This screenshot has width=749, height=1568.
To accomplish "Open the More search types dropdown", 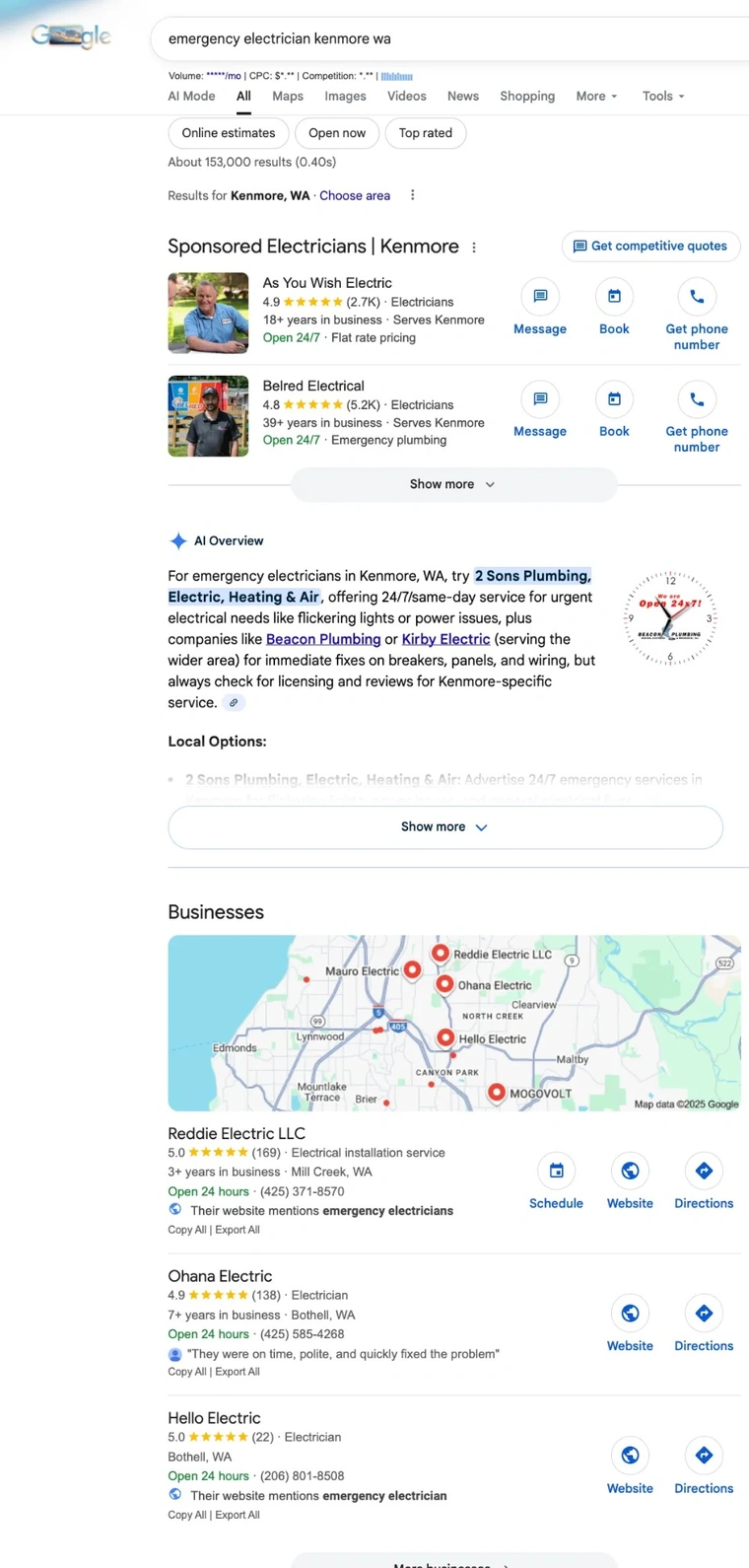I will (x=596, y=96).
